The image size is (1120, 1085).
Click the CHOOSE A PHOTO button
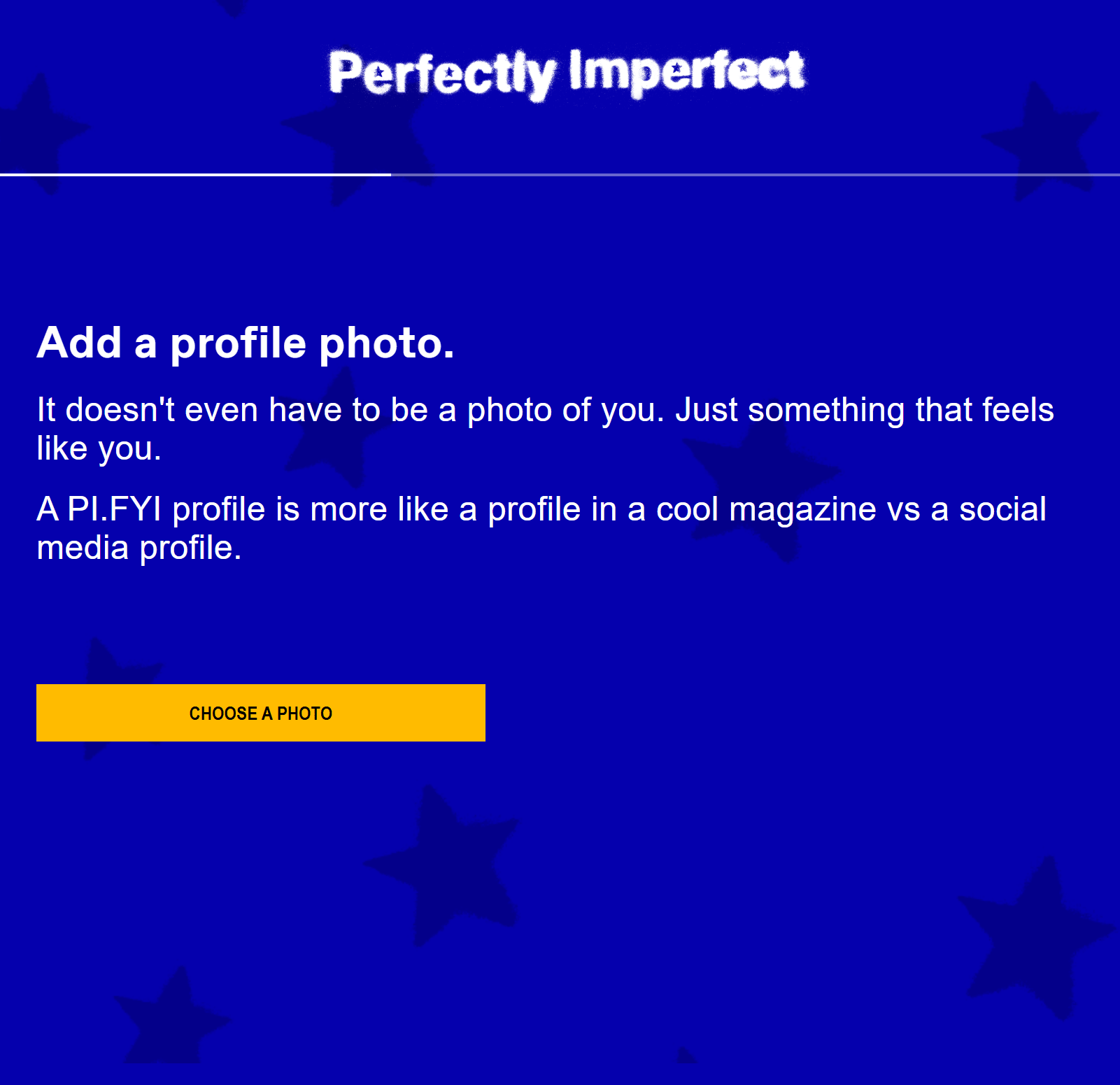pyautogui.click(x=260, y=713)
